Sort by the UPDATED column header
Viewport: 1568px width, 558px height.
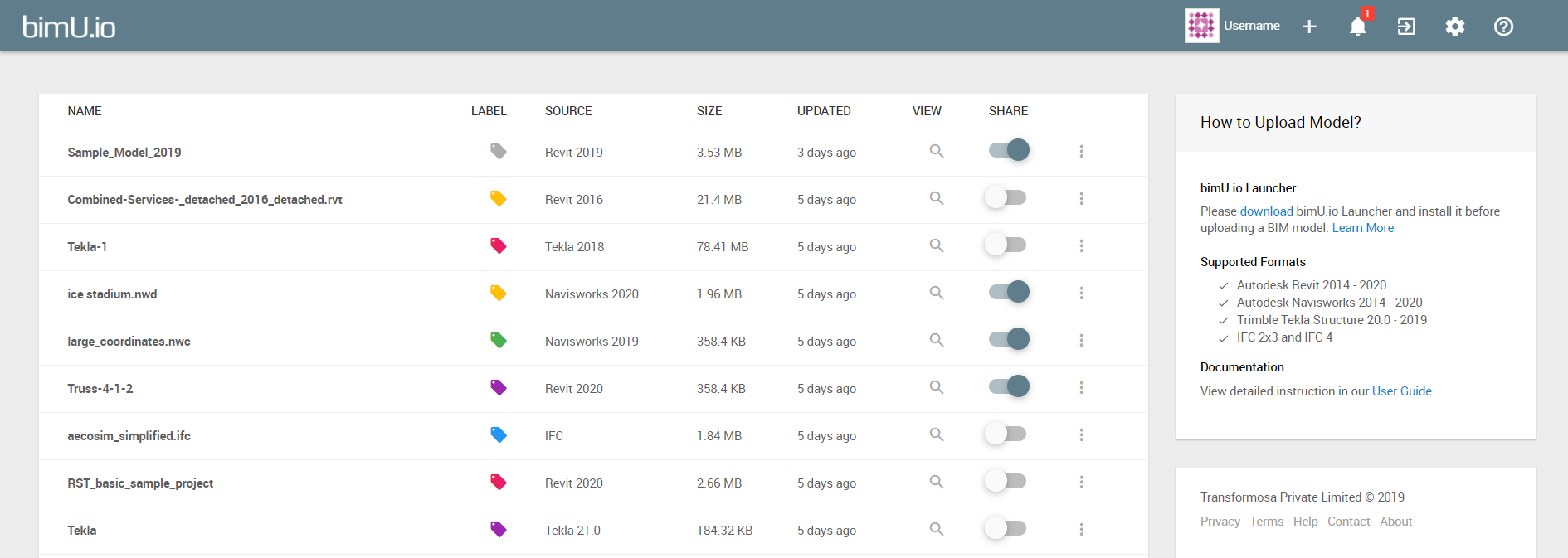tap(824, 111)
